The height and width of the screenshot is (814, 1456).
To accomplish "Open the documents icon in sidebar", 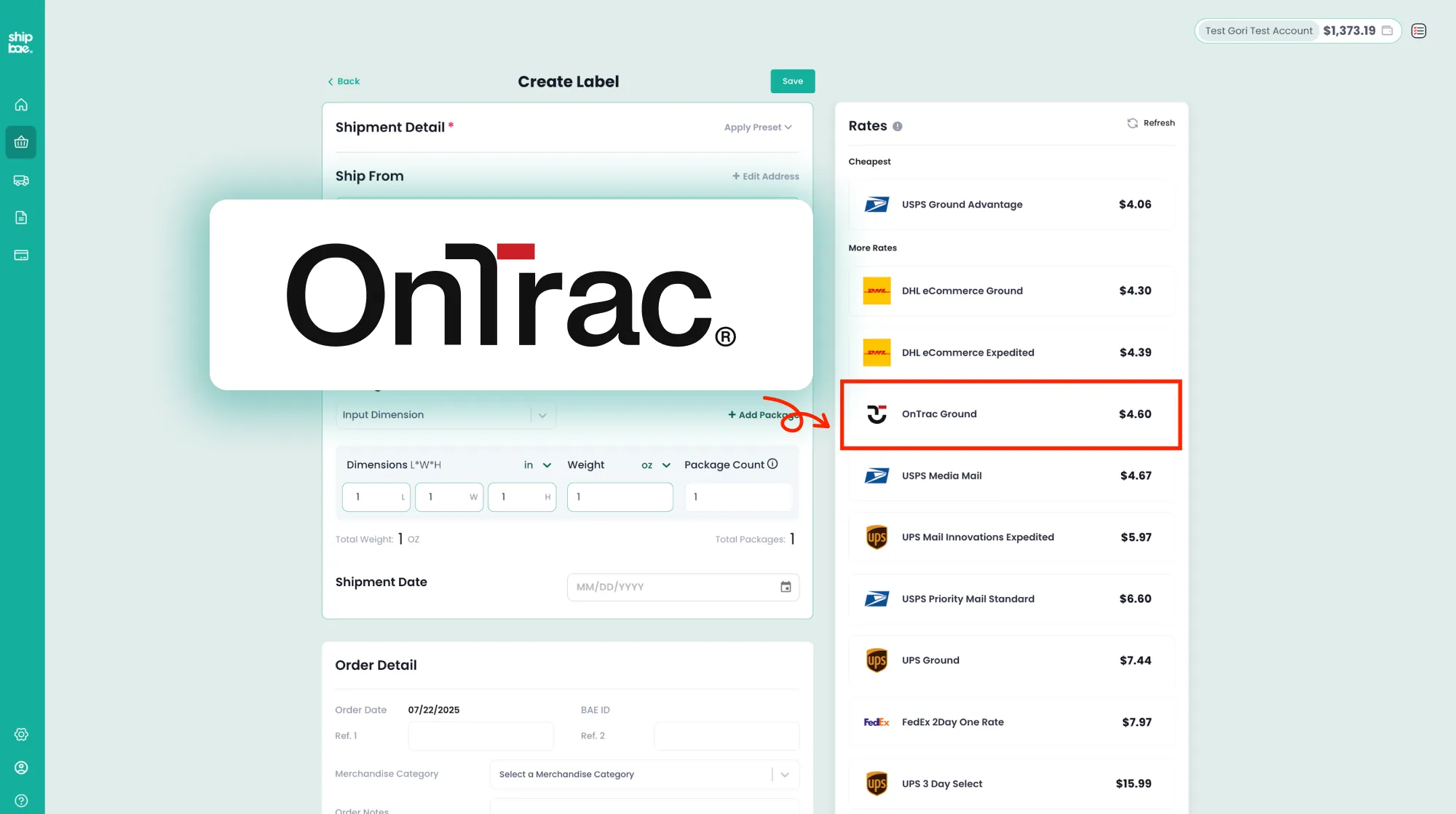I will (21, 217).
